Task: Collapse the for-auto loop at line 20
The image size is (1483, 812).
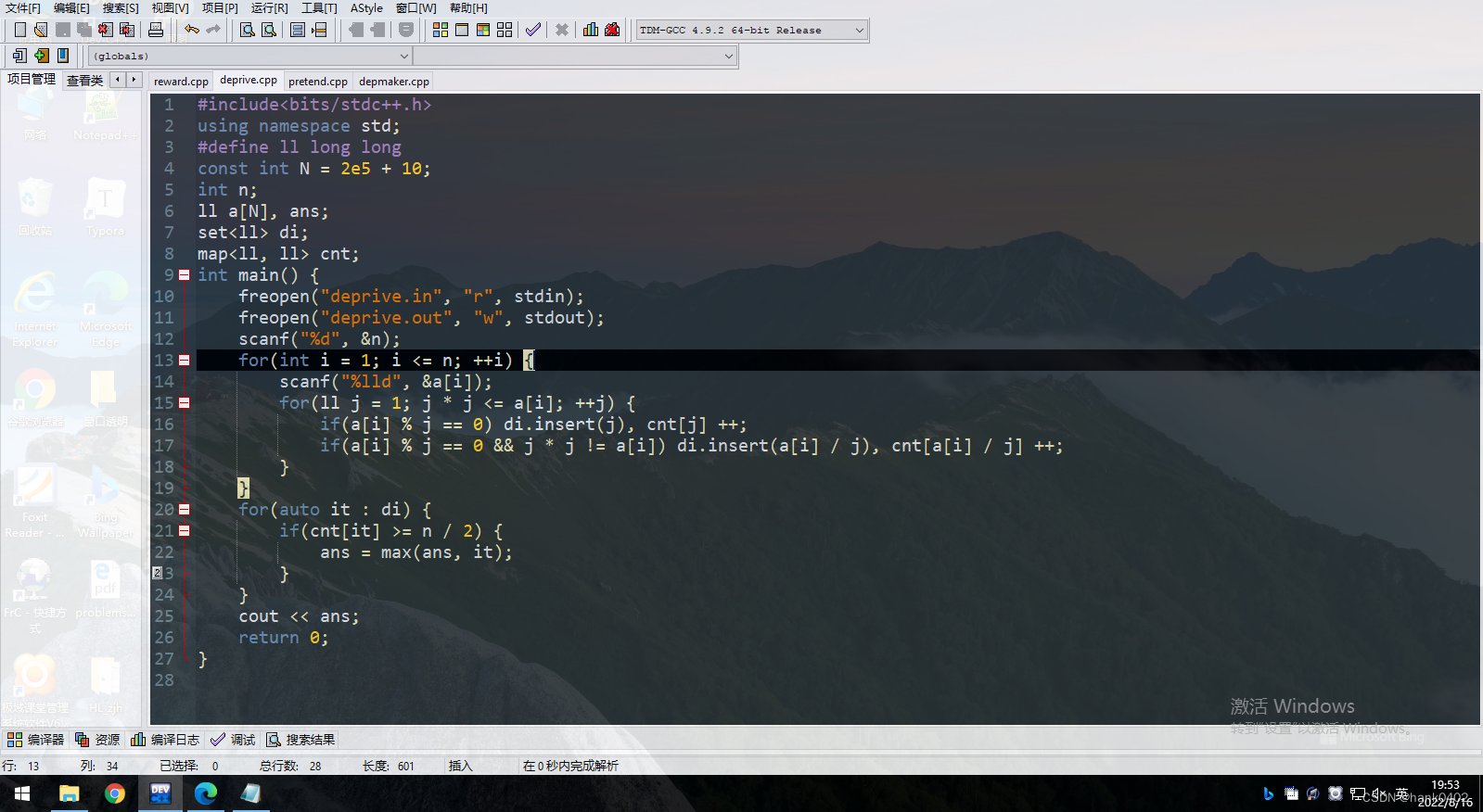Action: click(185, 509)
